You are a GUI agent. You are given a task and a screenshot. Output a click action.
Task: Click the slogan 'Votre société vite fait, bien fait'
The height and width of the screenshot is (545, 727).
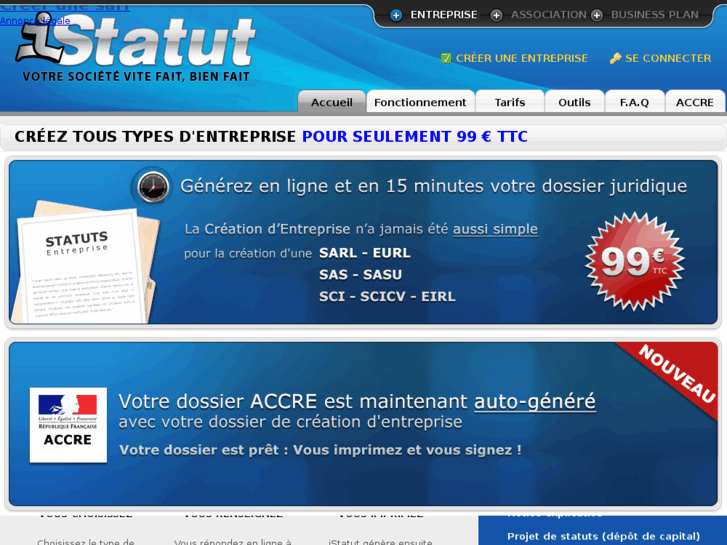136,77
